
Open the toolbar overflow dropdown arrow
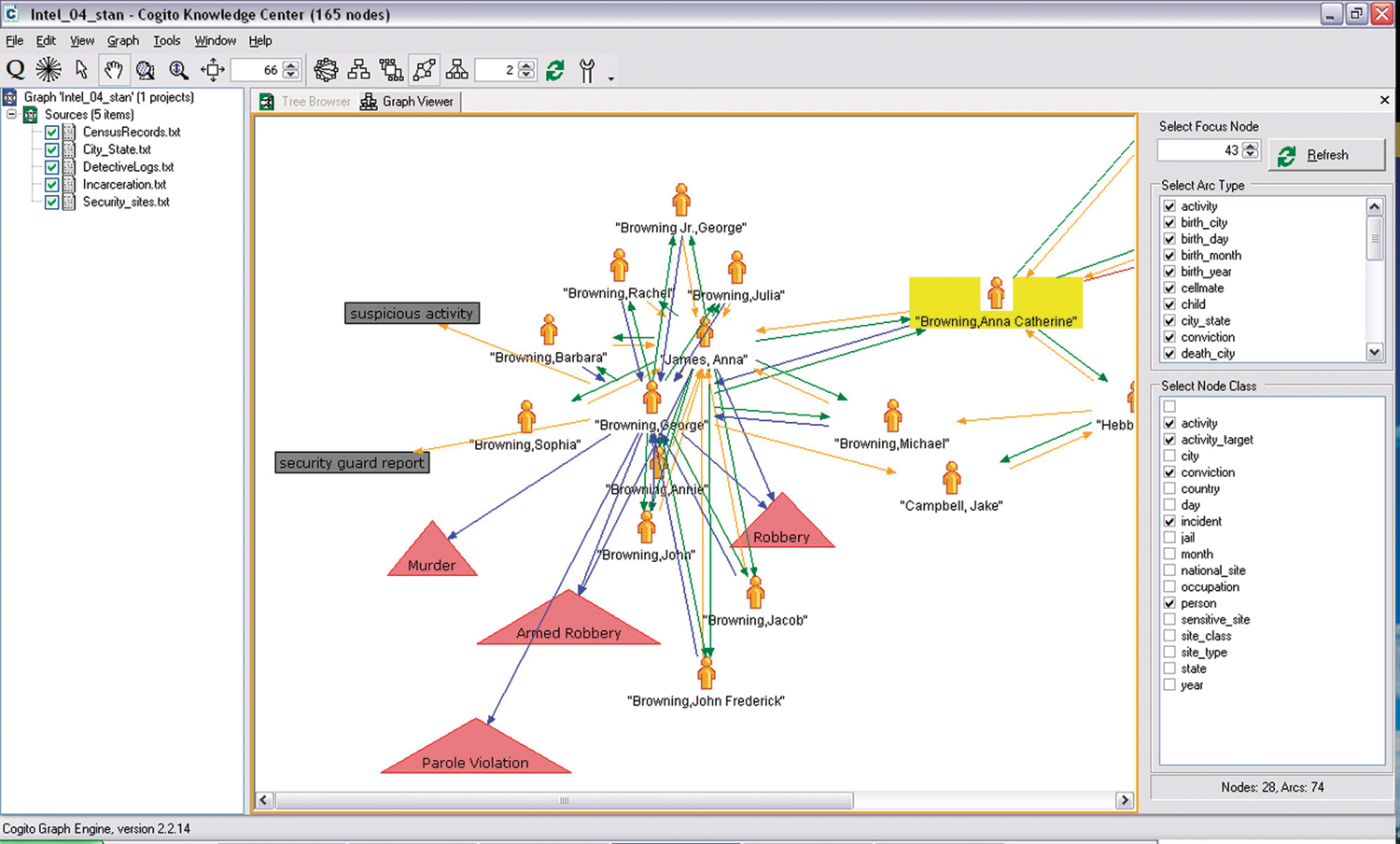[x=611, y=78]
